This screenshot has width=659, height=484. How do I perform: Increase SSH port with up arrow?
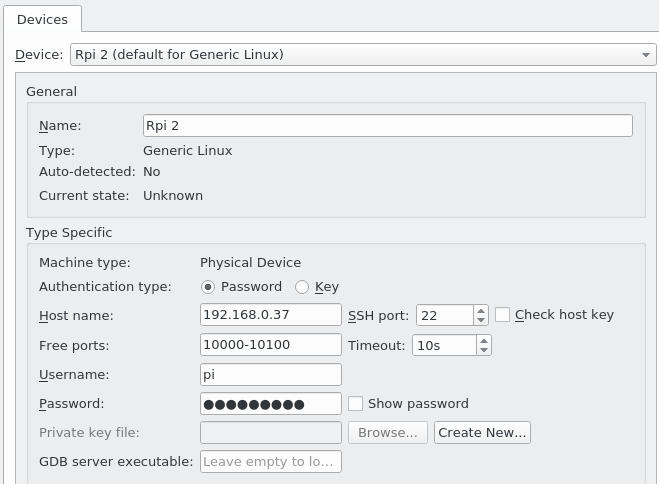481,310
